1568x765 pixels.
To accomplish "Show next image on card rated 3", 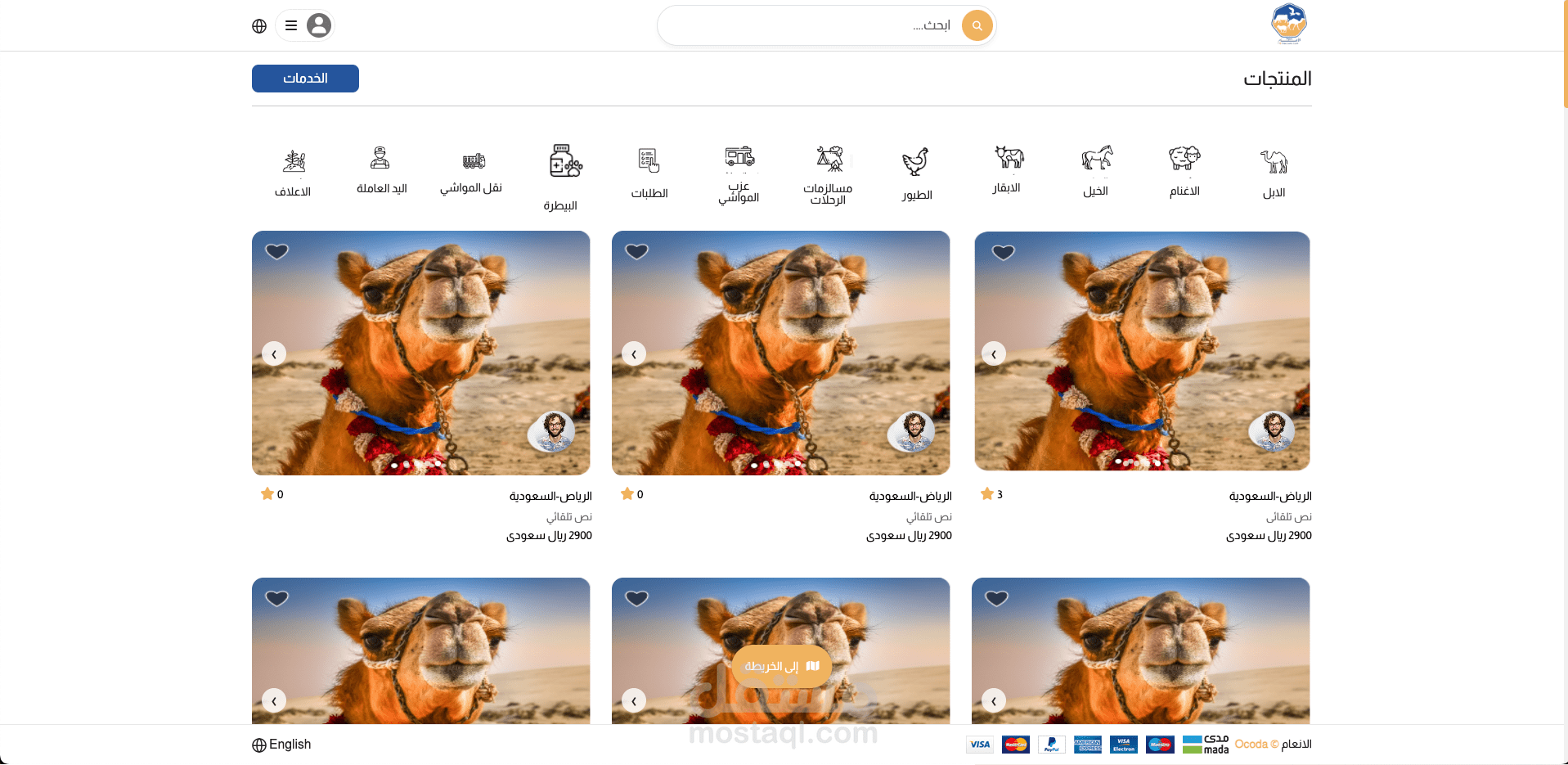I will [x=994, y=353].
